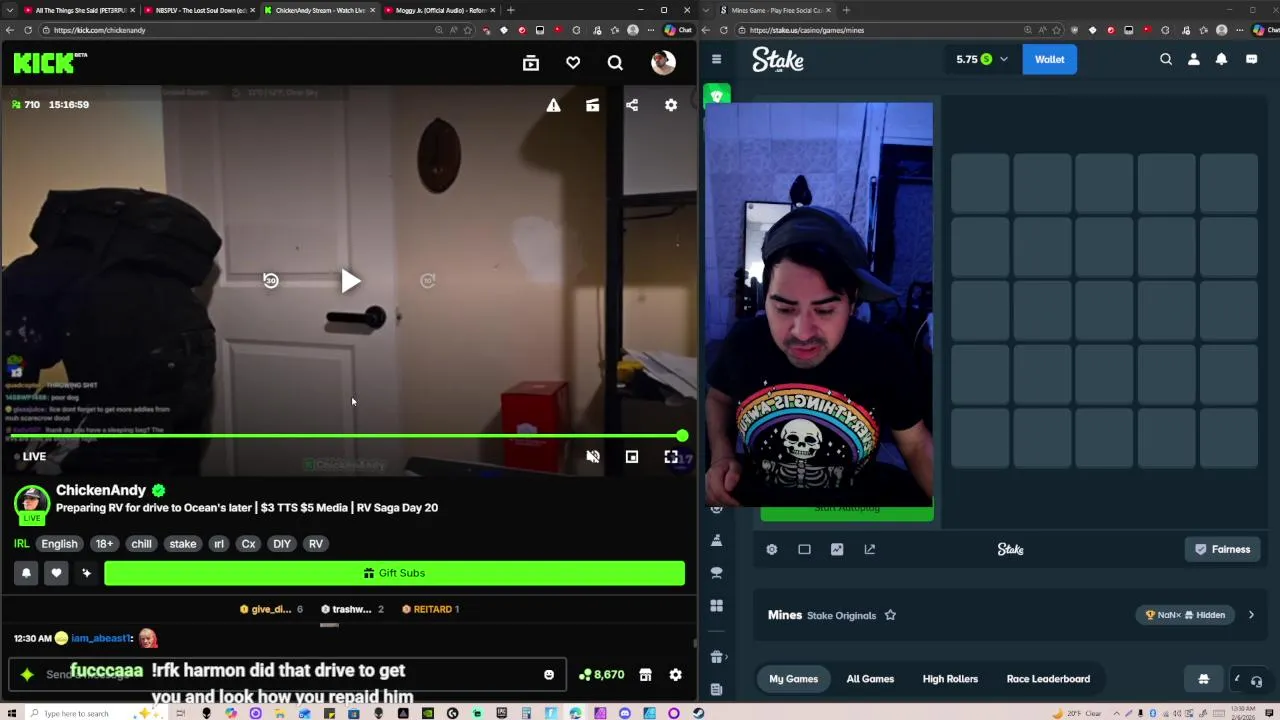The image size is (1280, 720).
Task: Toggle ghost mode incognito icon
Action: (1204, 679)
